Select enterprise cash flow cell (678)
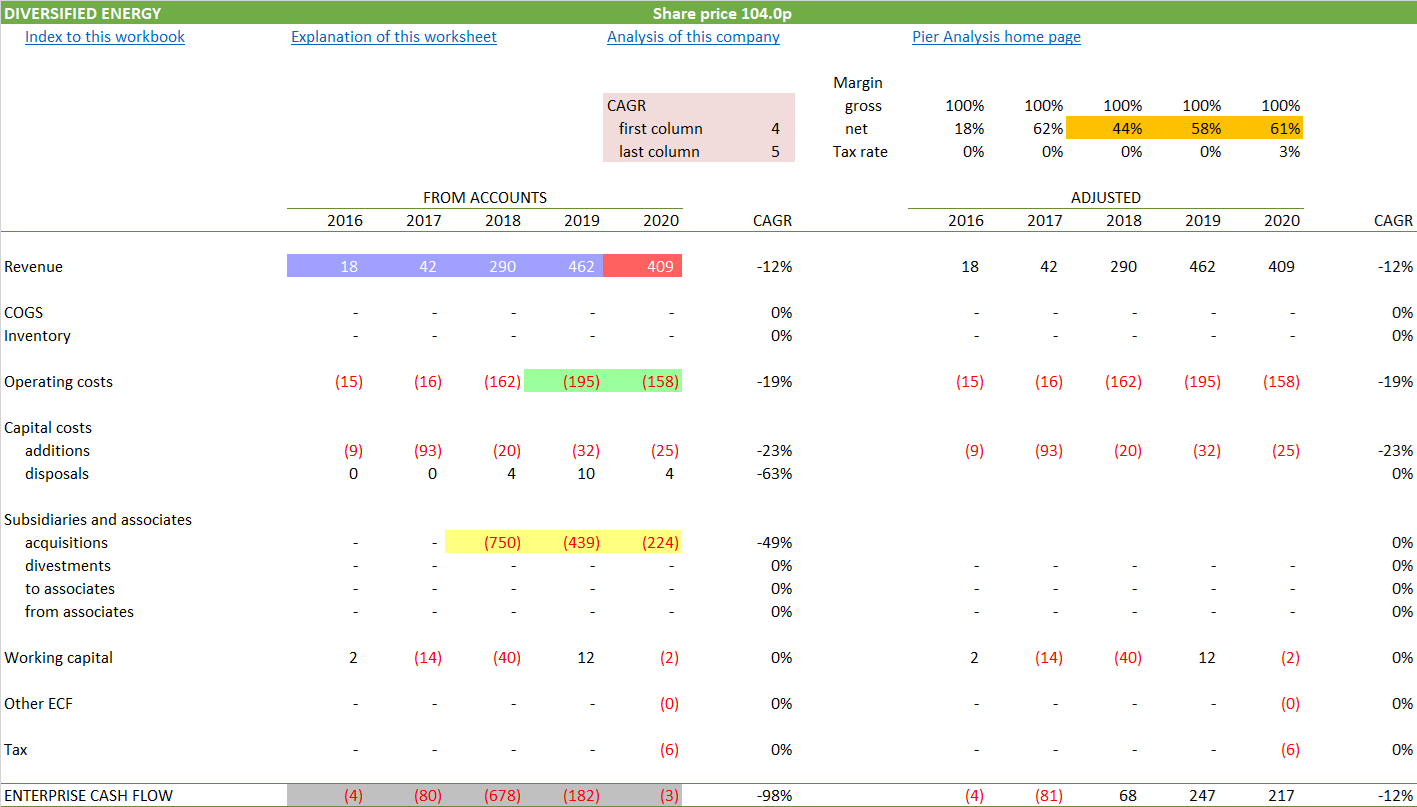 [484, 796]
